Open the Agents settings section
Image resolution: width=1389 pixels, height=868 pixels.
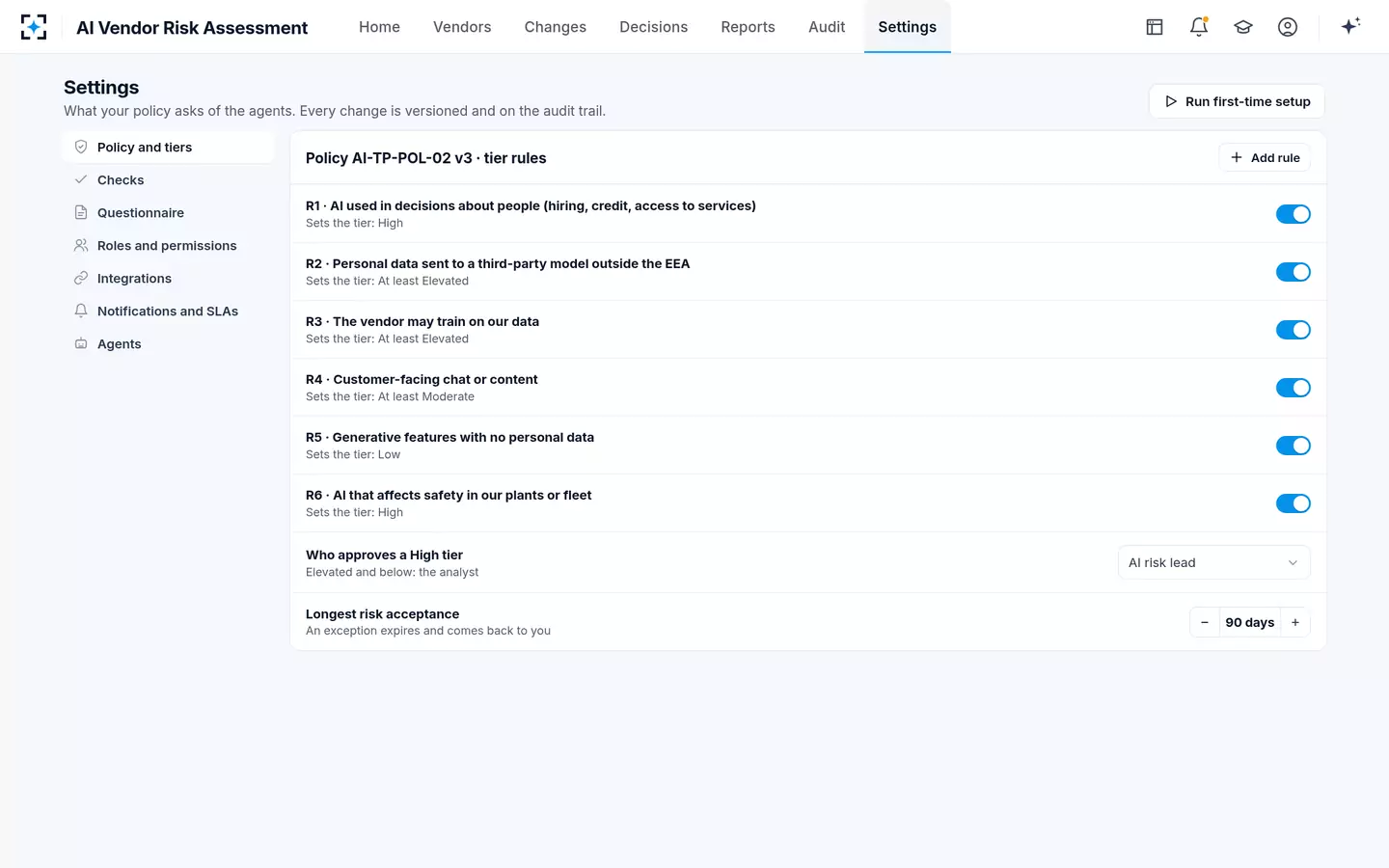tap(169, 343)
